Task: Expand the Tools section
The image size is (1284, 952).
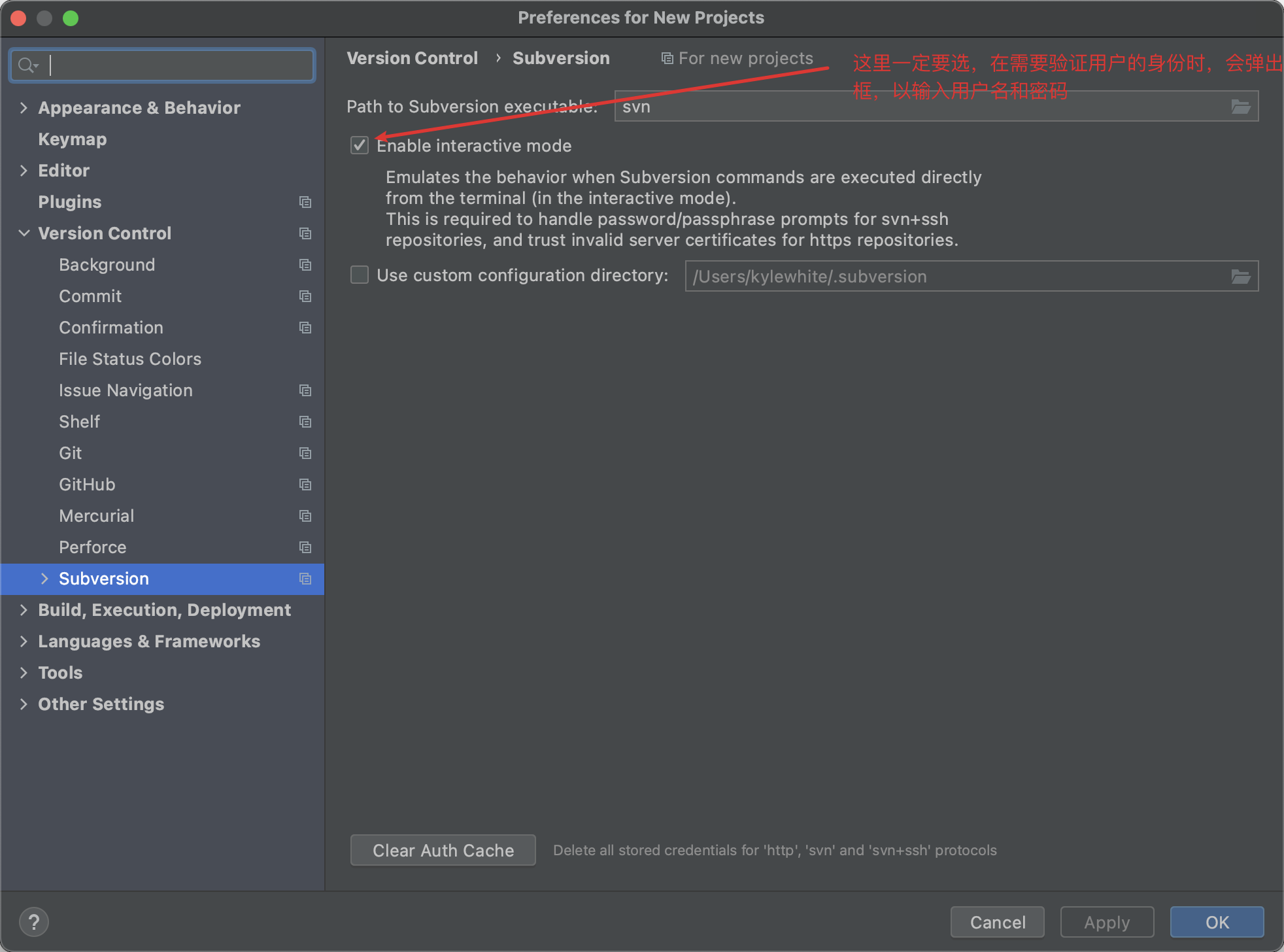Action: 24,673
